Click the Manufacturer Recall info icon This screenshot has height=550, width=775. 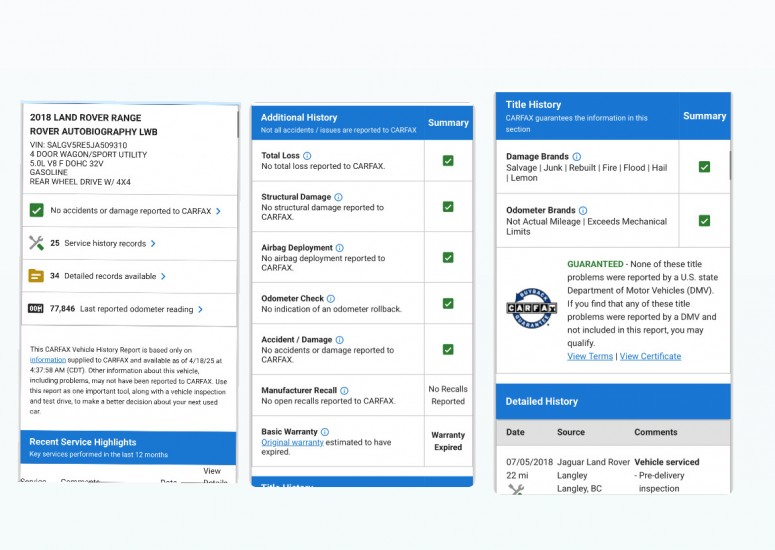(x=344, y=391)
